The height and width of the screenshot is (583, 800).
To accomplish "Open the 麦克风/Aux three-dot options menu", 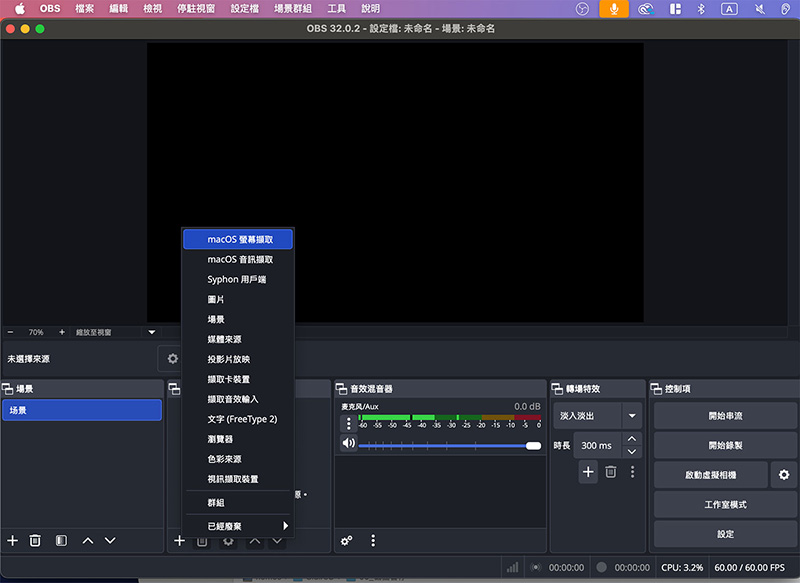I will [348, 423].
